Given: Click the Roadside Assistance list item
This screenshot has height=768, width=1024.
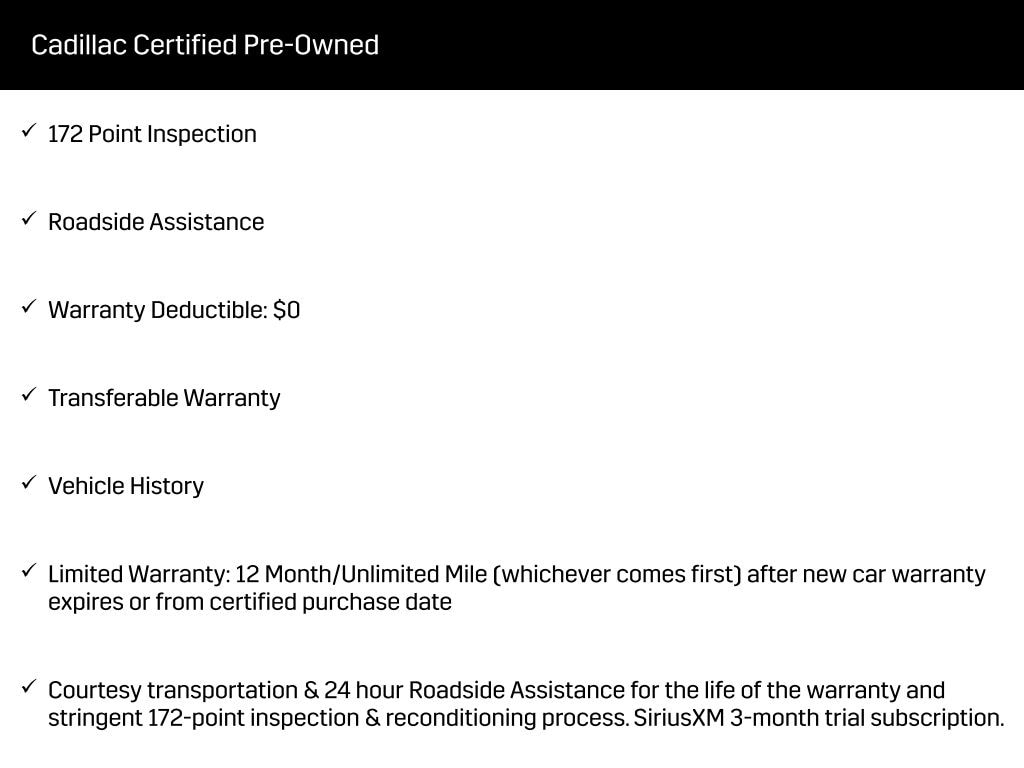Looking at the screenshot, I should [x=156, y=222].
